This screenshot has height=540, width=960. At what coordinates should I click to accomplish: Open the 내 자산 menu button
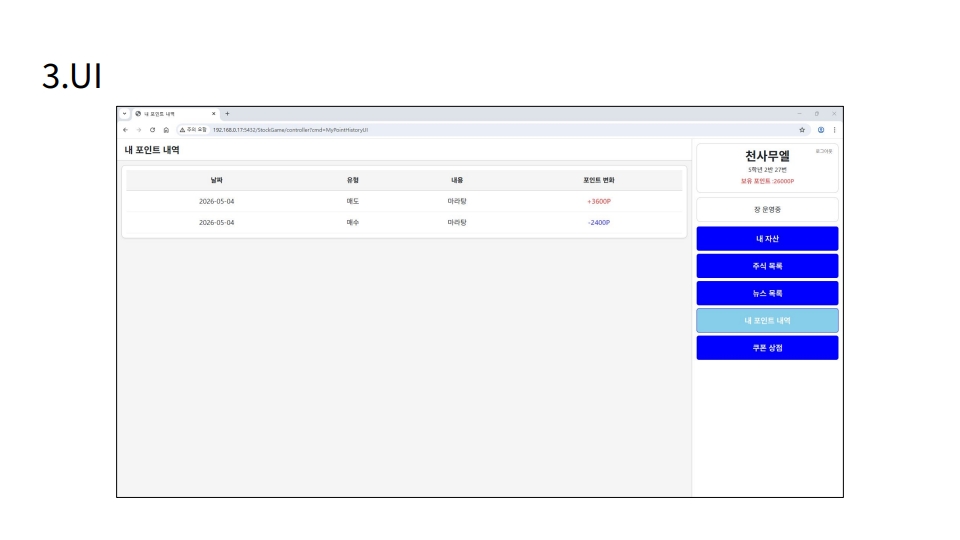pos(767,239)
